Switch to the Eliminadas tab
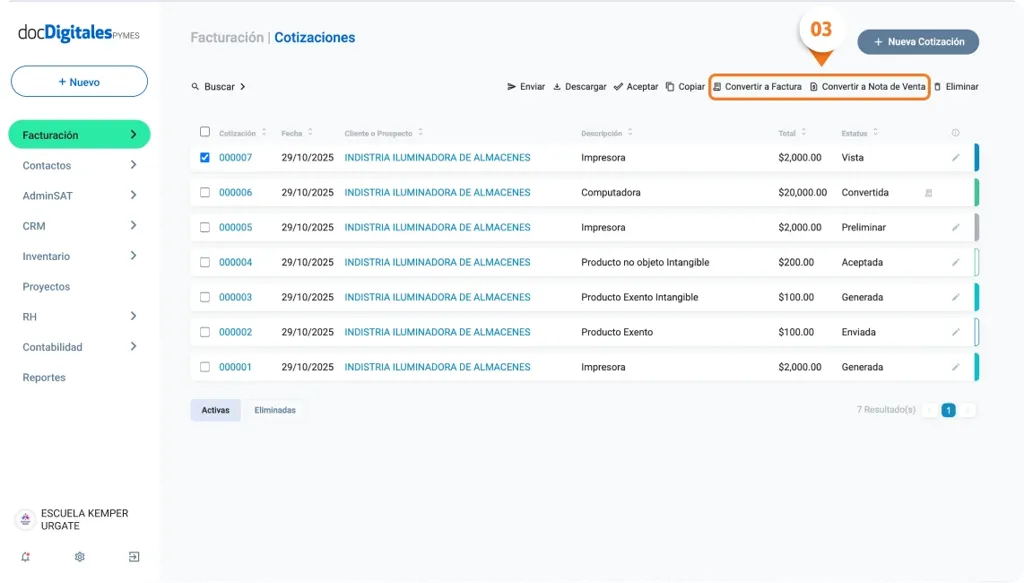Screen dimensions: 1024x583 275,410
